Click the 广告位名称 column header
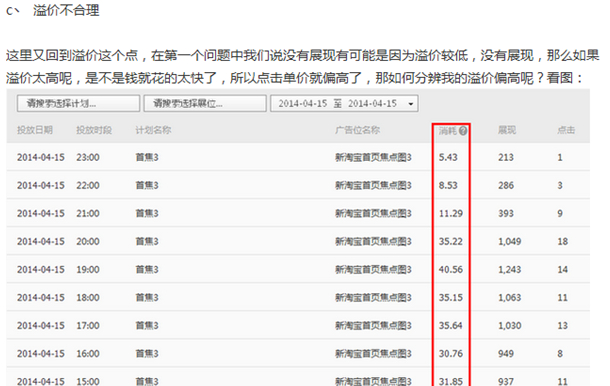 [x=358, y=130]
